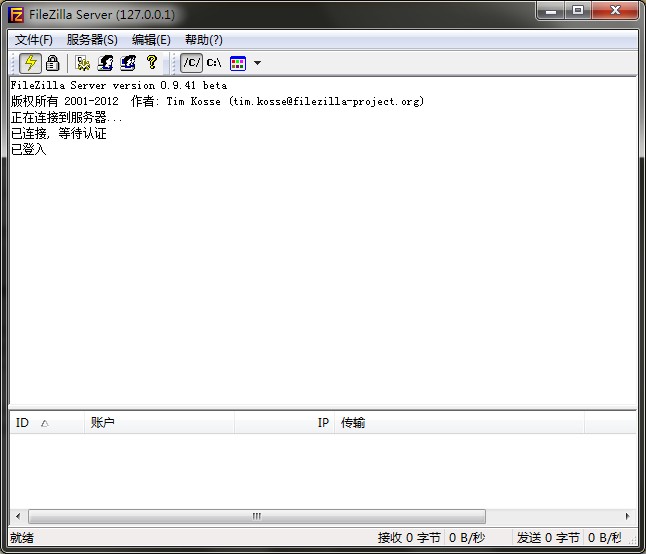This screenshot has height=554, width=646.
Task: Open the Groups editor icon
Action: coord(128,63)
